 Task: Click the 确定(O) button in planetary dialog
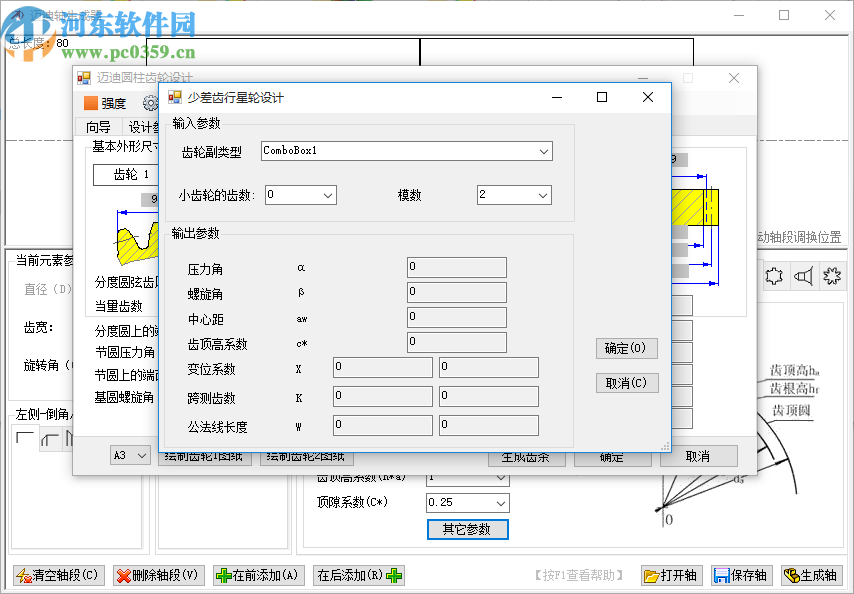click(626, 349)
